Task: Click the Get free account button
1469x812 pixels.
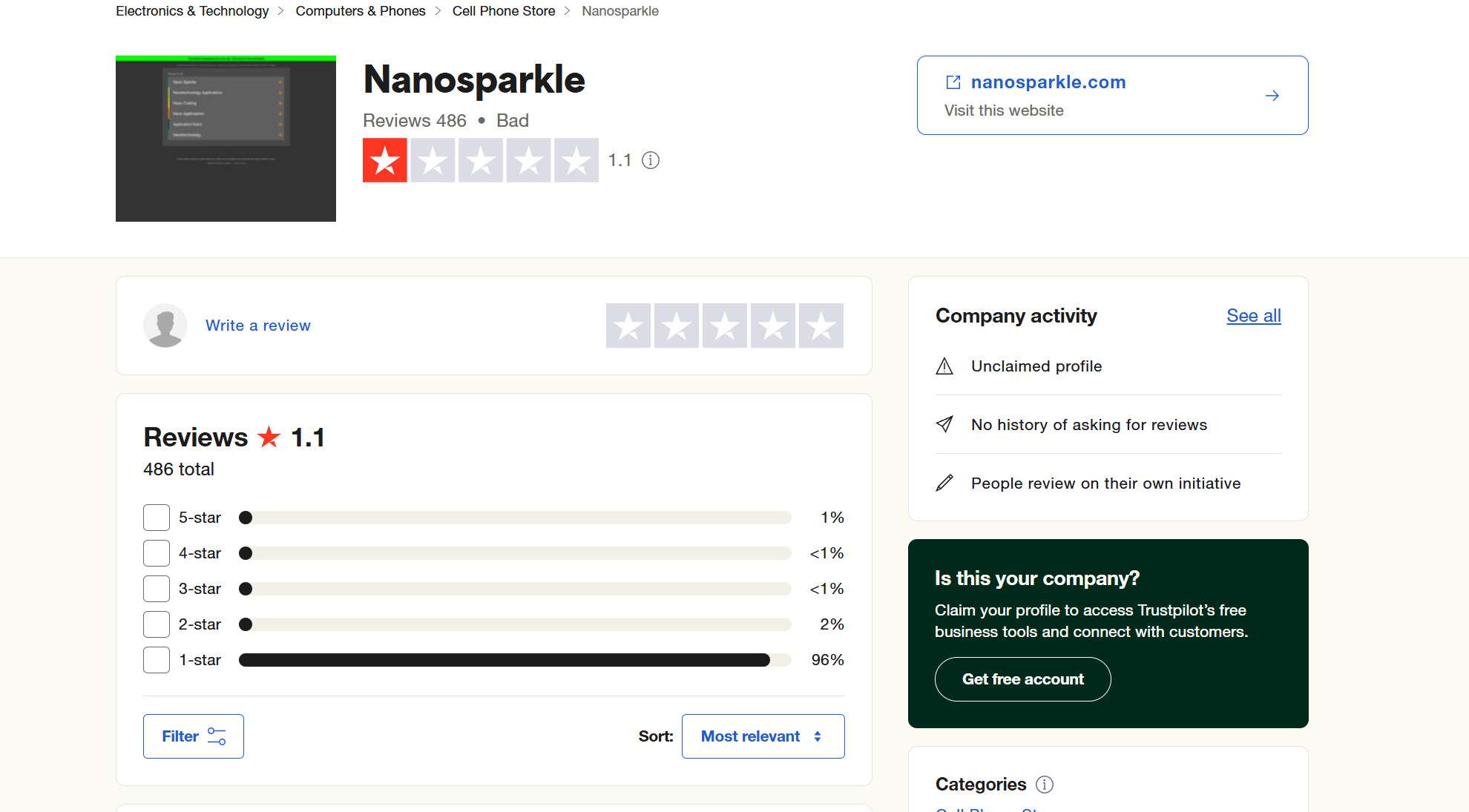Action: [1022, 679]
